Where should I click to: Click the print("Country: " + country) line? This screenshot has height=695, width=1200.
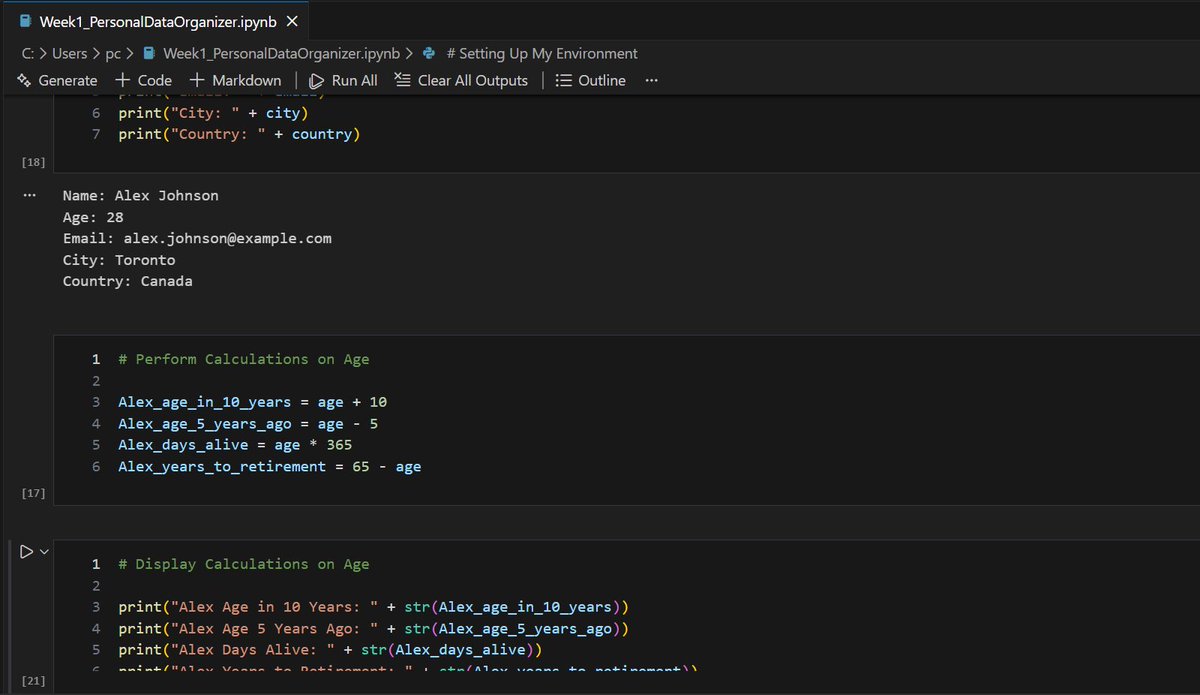(239, 134)
